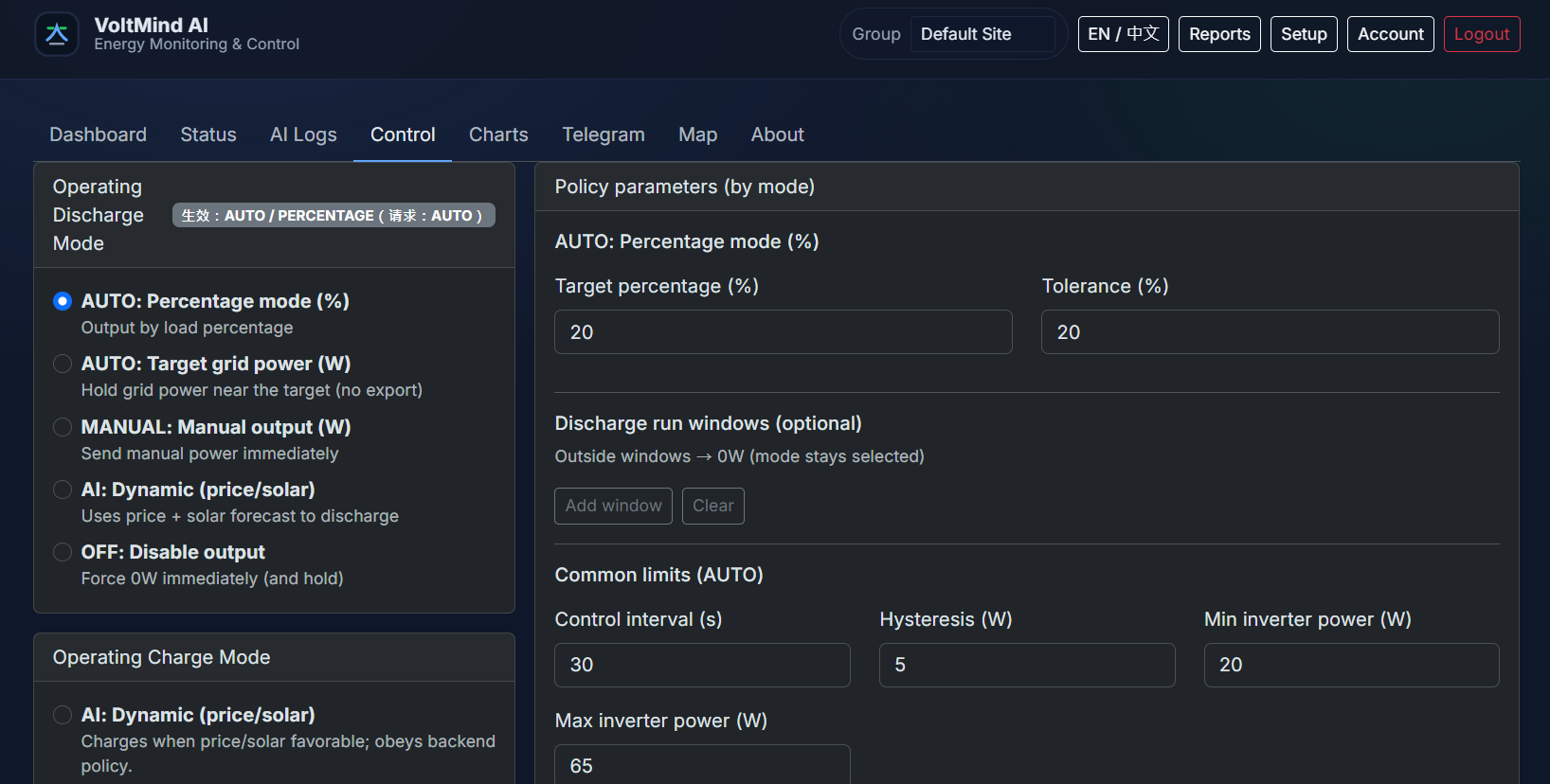Switch to the Charts tab
The width and height of the screenshot is (1550, 784).
click(498, 134)
